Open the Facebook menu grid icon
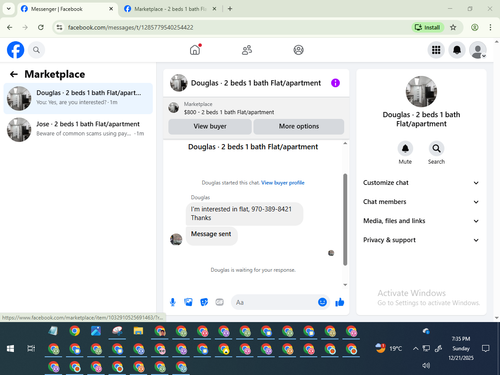The height and width of the screenshot is (375, 500). (436, 50)
